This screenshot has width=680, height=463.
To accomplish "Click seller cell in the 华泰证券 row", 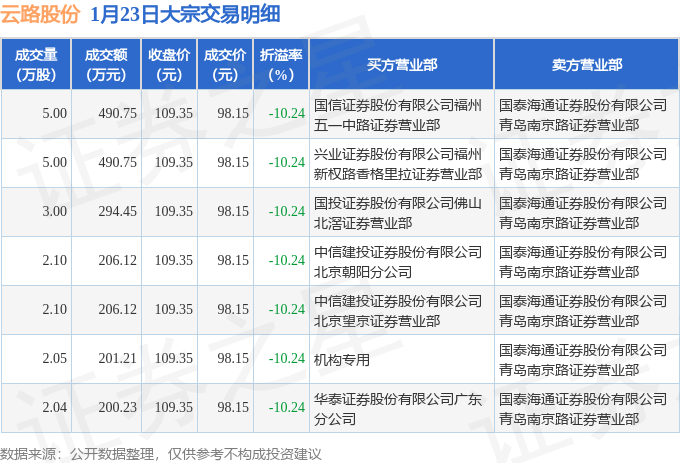I will [587, 408].
